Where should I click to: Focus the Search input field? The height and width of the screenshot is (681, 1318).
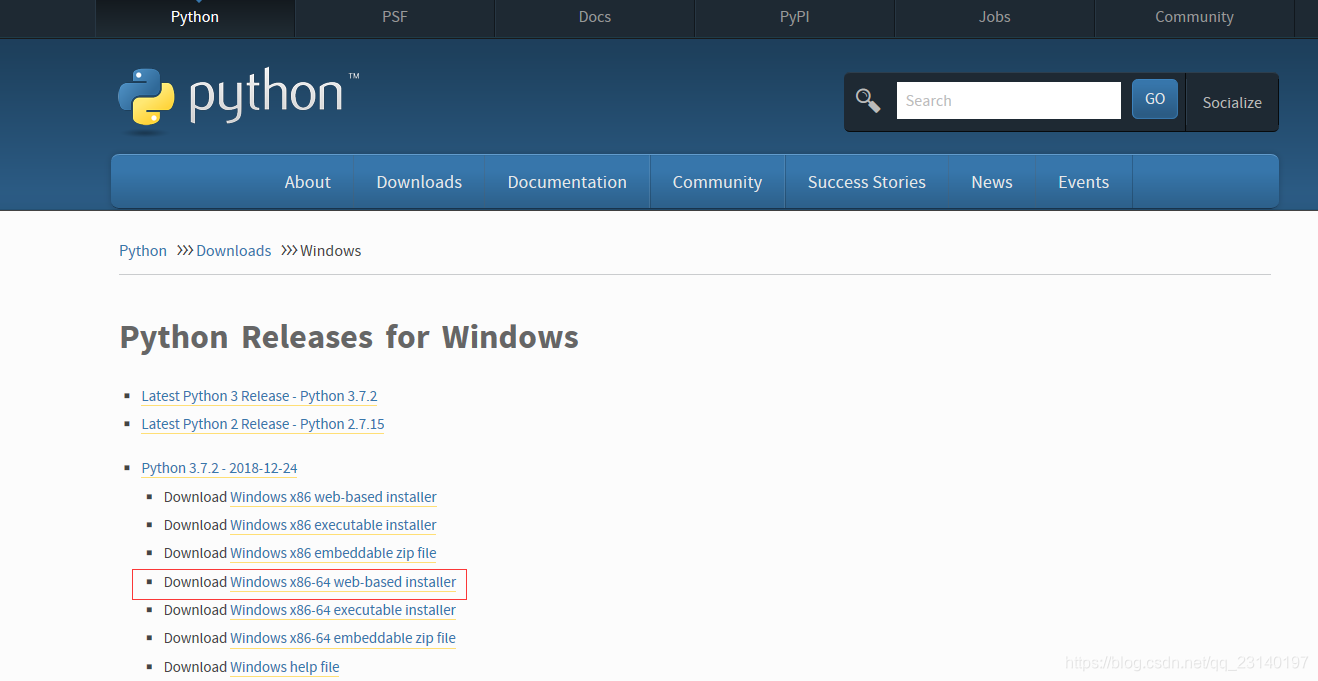click(1008, 101)
